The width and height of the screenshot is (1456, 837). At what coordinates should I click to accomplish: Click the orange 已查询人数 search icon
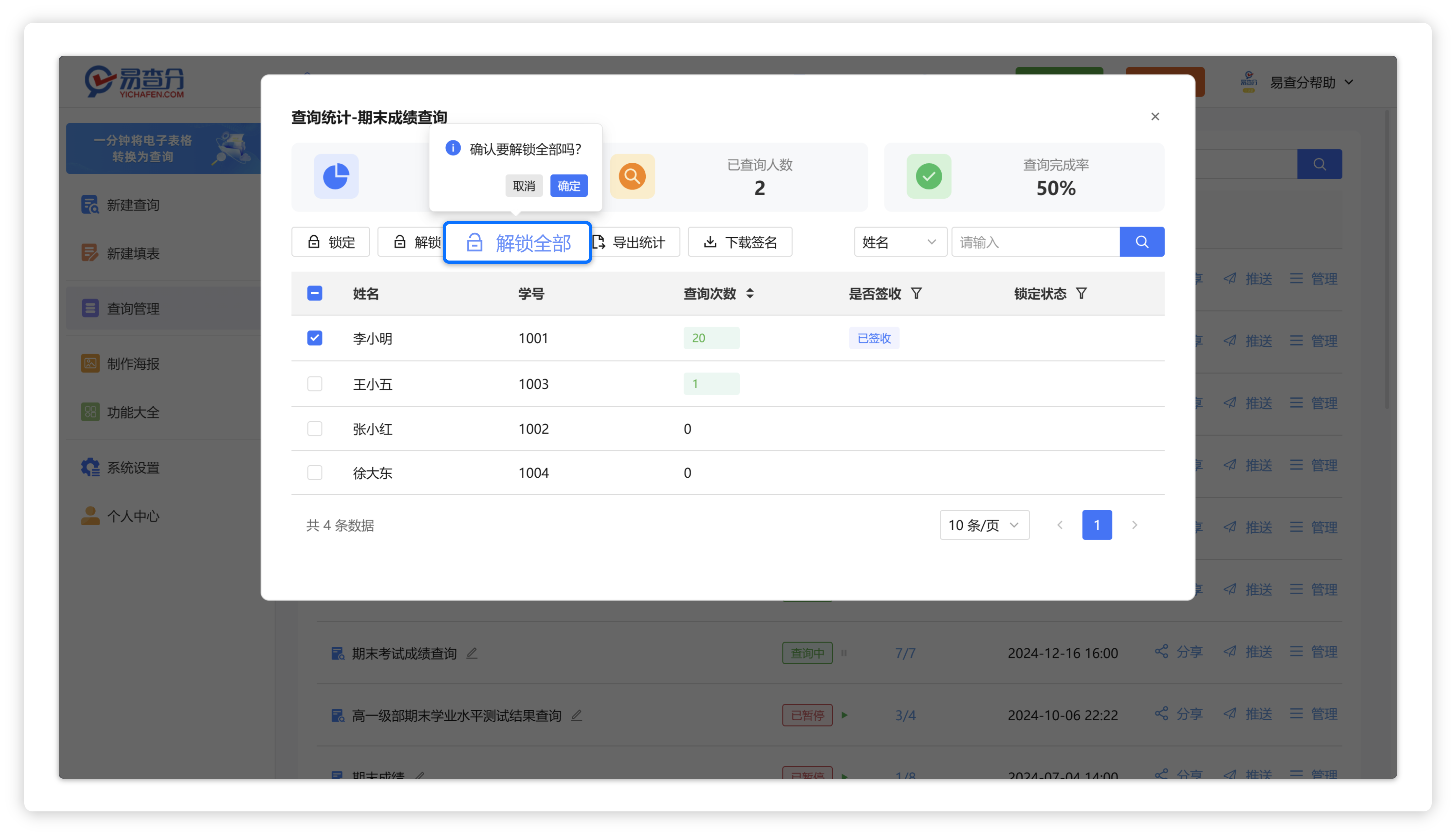[632, 177]
